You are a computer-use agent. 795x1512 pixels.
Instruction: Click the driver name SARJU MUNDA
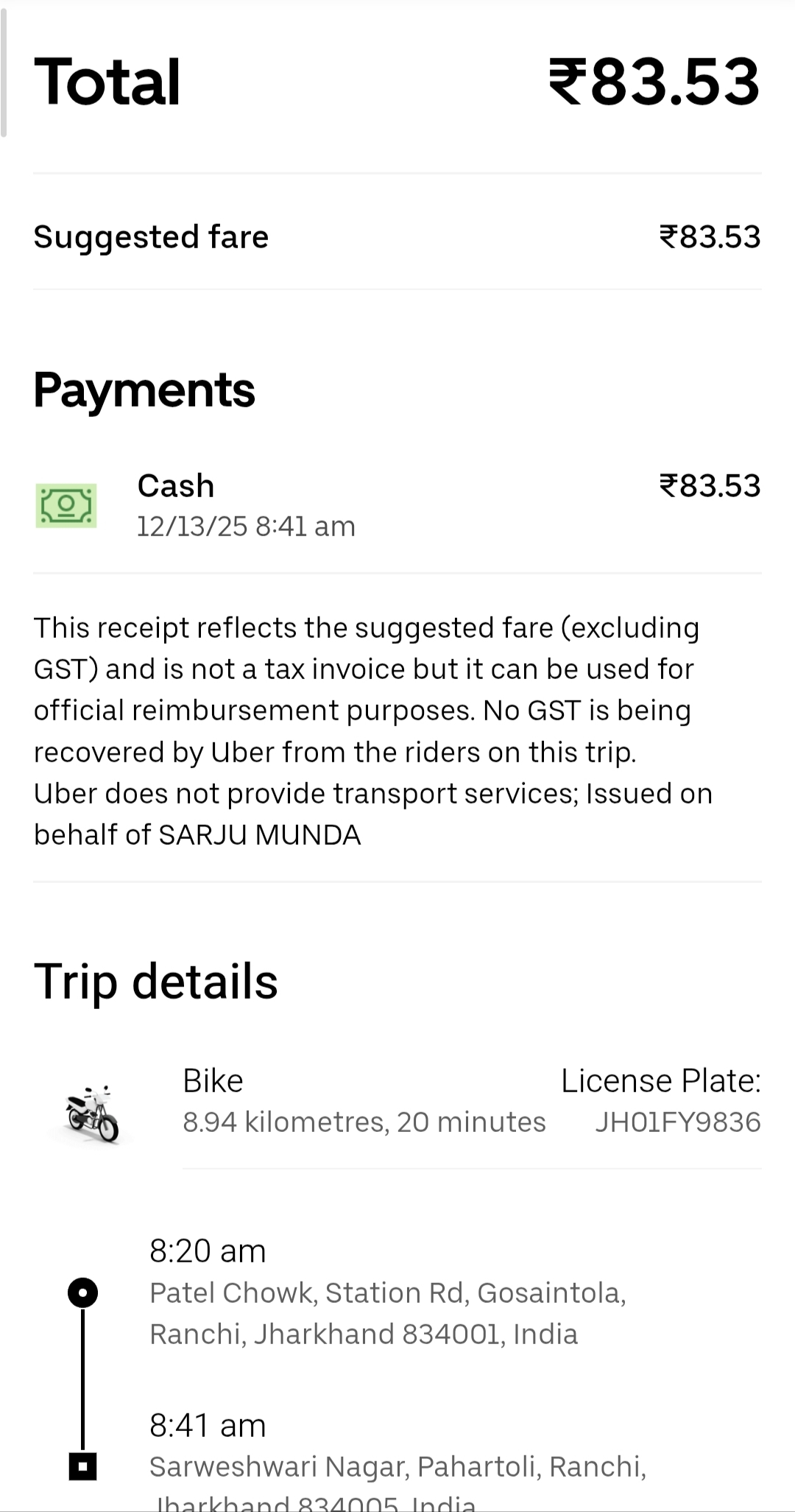[x=260, y=834]
